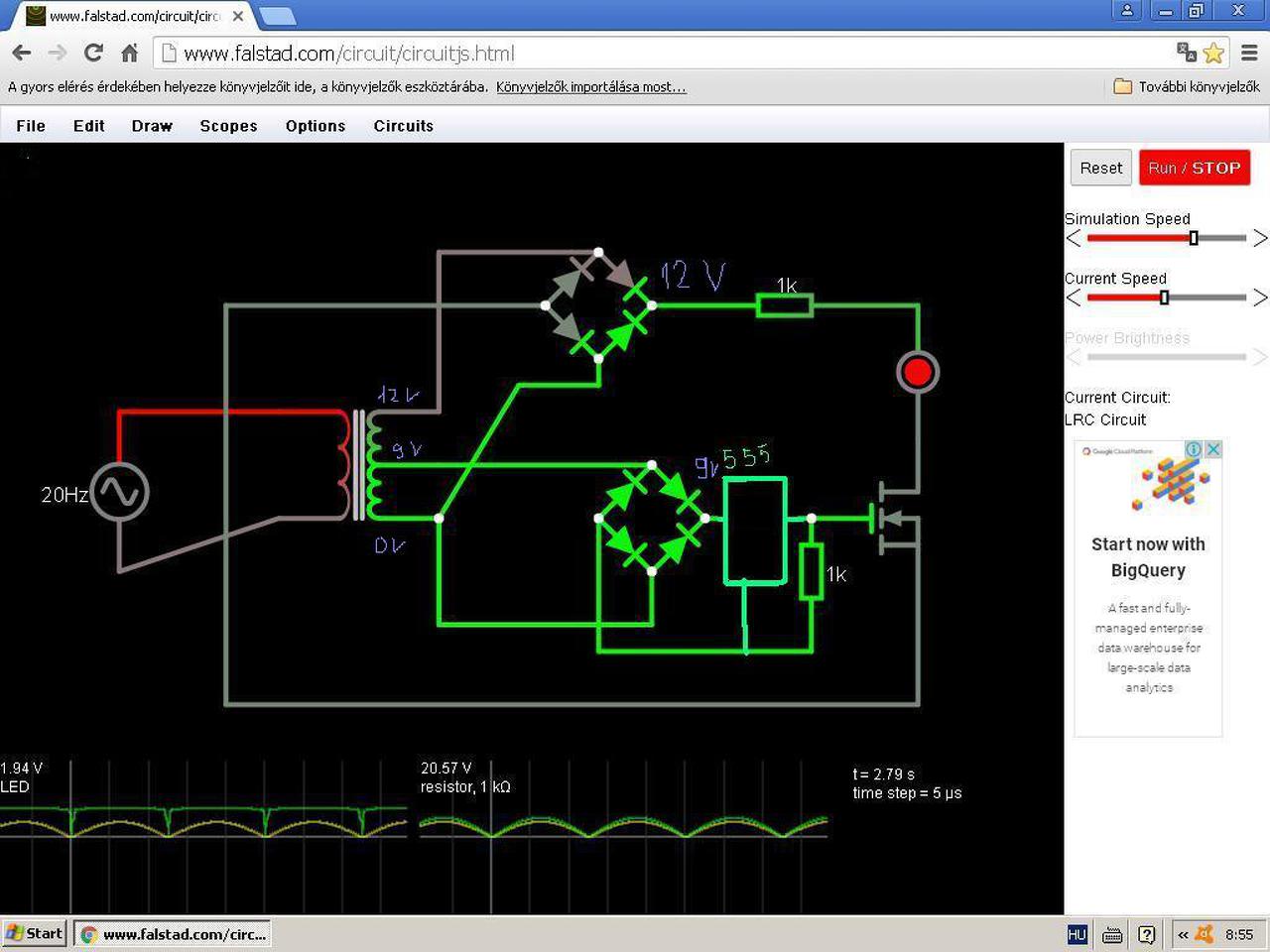Click the antivirus tray icon

point(1205,933)
